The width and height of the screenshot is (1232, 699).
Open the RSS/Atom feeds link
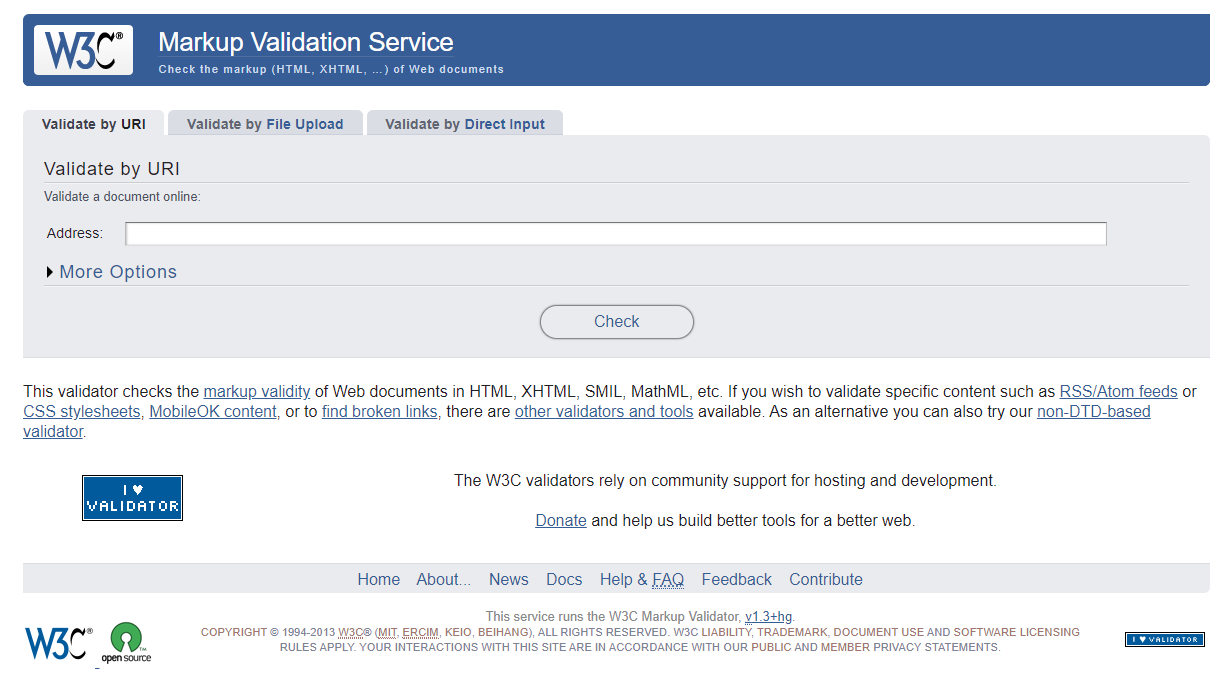pos(1119,392)
